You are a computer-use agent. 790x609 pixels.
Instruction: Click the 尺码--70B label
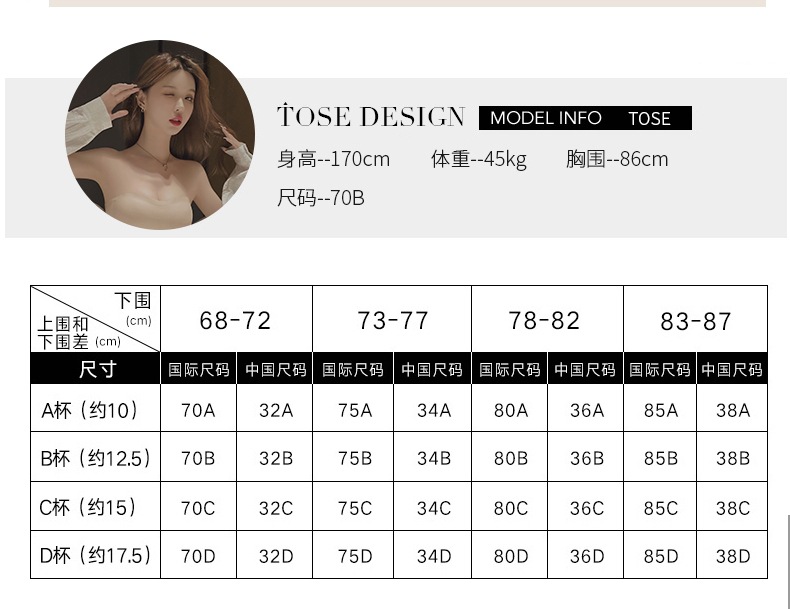320,198
